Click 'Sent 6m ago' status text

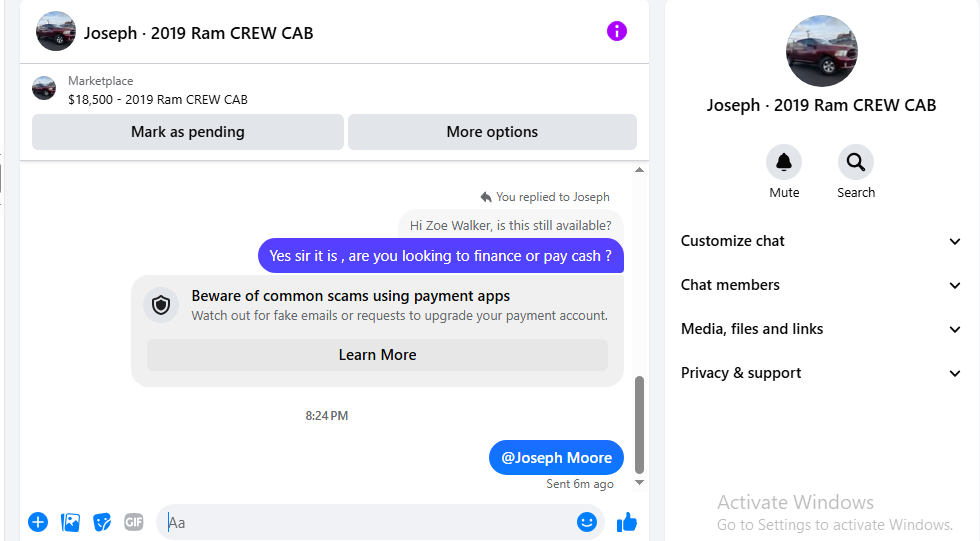click(580, 484)
